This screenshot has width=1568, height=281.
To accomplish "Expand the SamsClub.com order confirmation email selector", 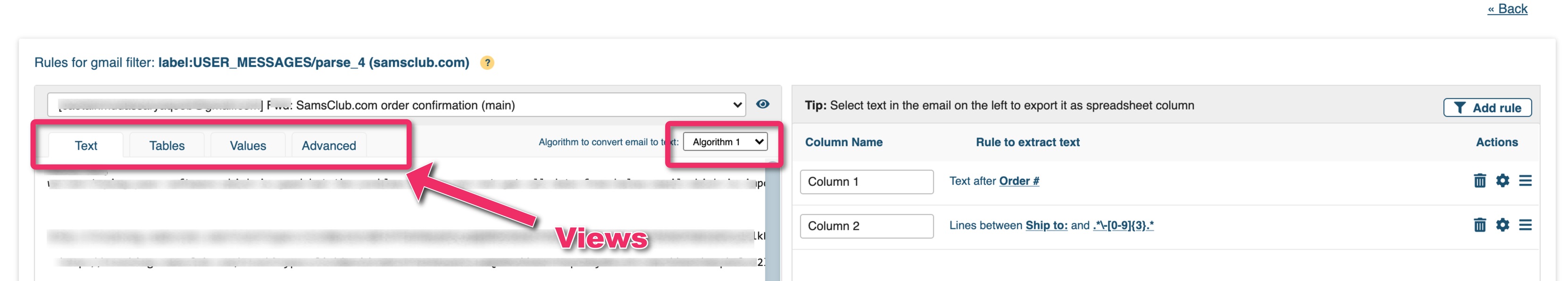I will pos(396,105).
